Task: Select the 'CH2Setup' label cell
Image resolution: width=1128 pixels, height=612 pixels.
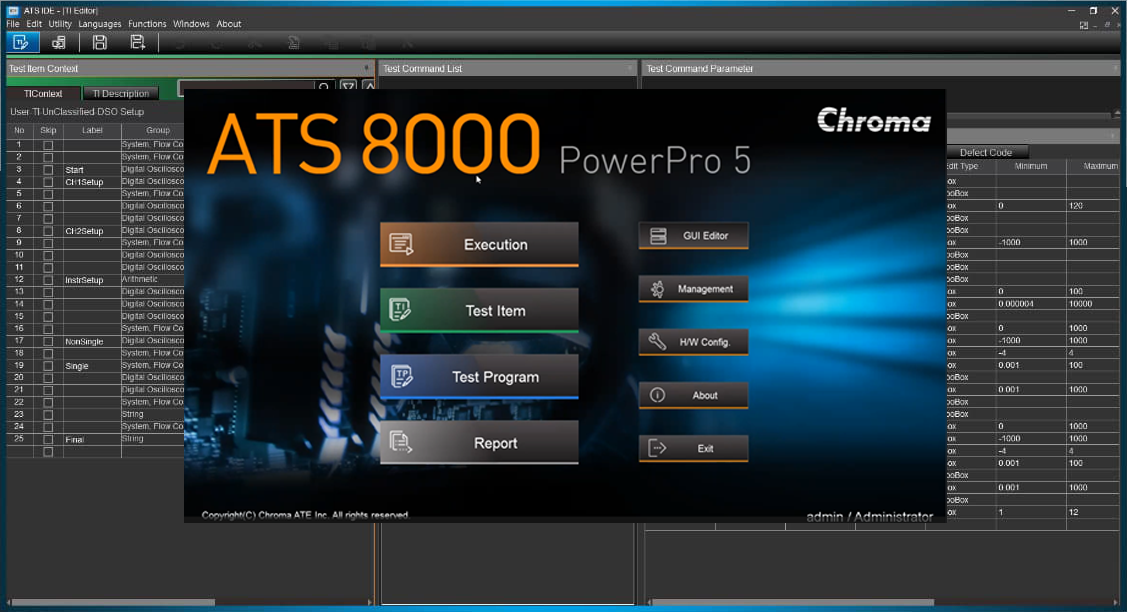Action: [92, 231]
